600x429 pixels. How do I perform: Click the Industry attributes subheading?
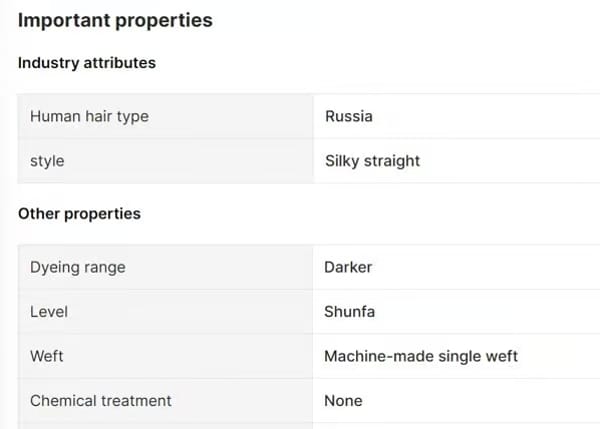pyautogui.click(x=87, y=63)
